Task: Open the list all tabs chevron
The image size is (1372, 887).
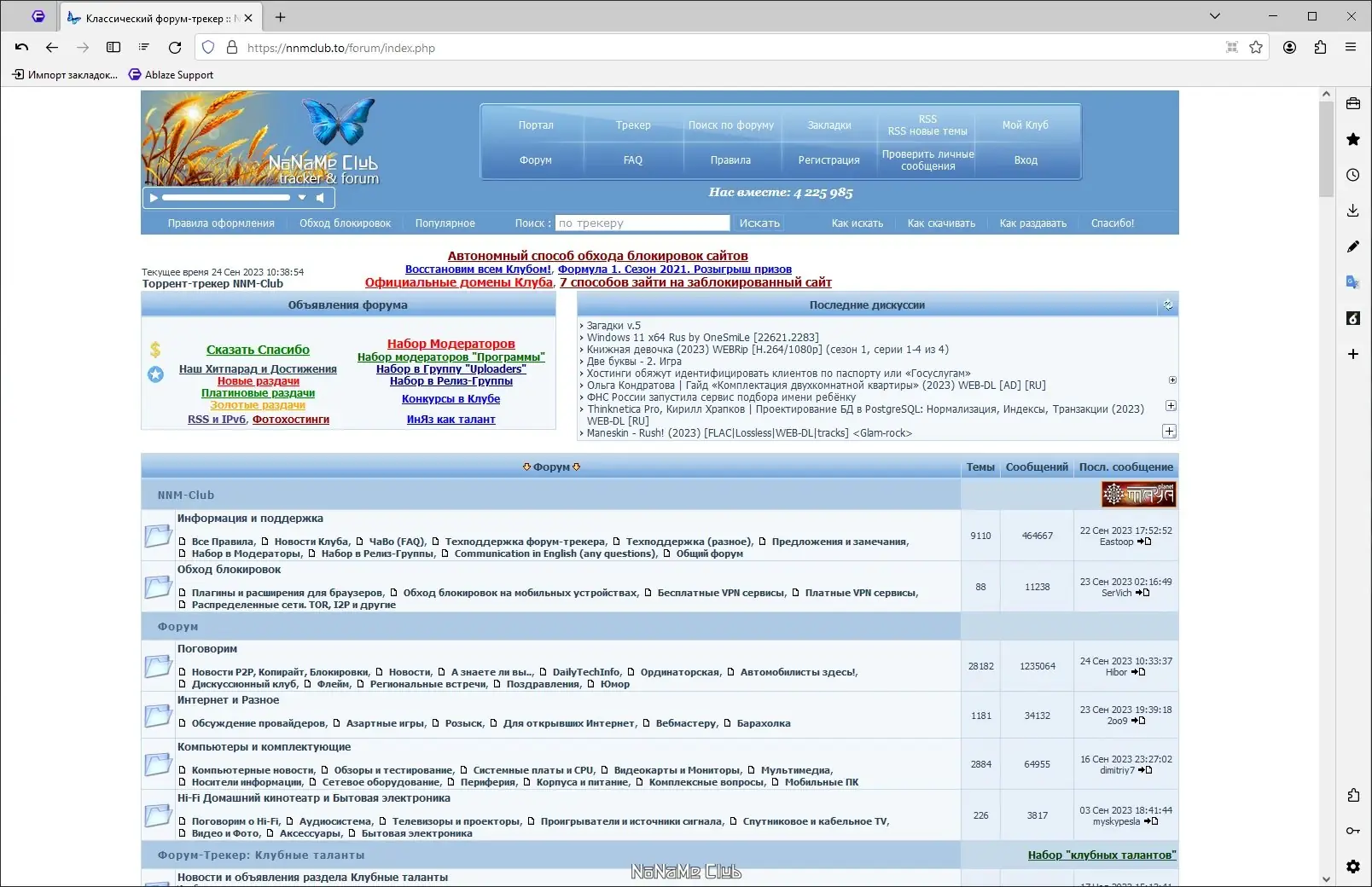Action: tap(1215, 16)
